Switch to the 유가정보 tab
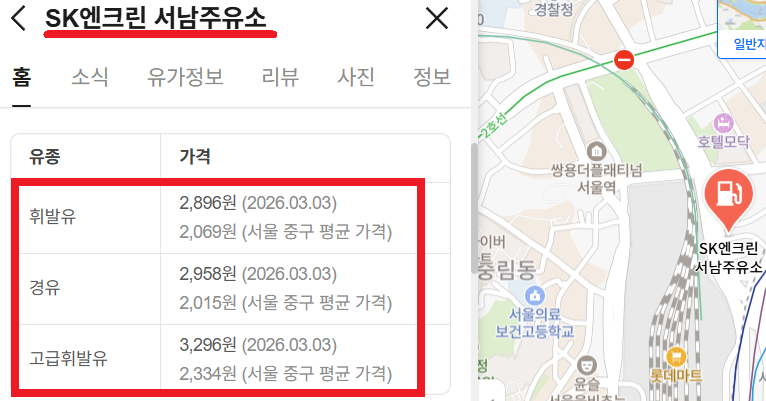Screen dimensions: 766x401 click(185, 77)
